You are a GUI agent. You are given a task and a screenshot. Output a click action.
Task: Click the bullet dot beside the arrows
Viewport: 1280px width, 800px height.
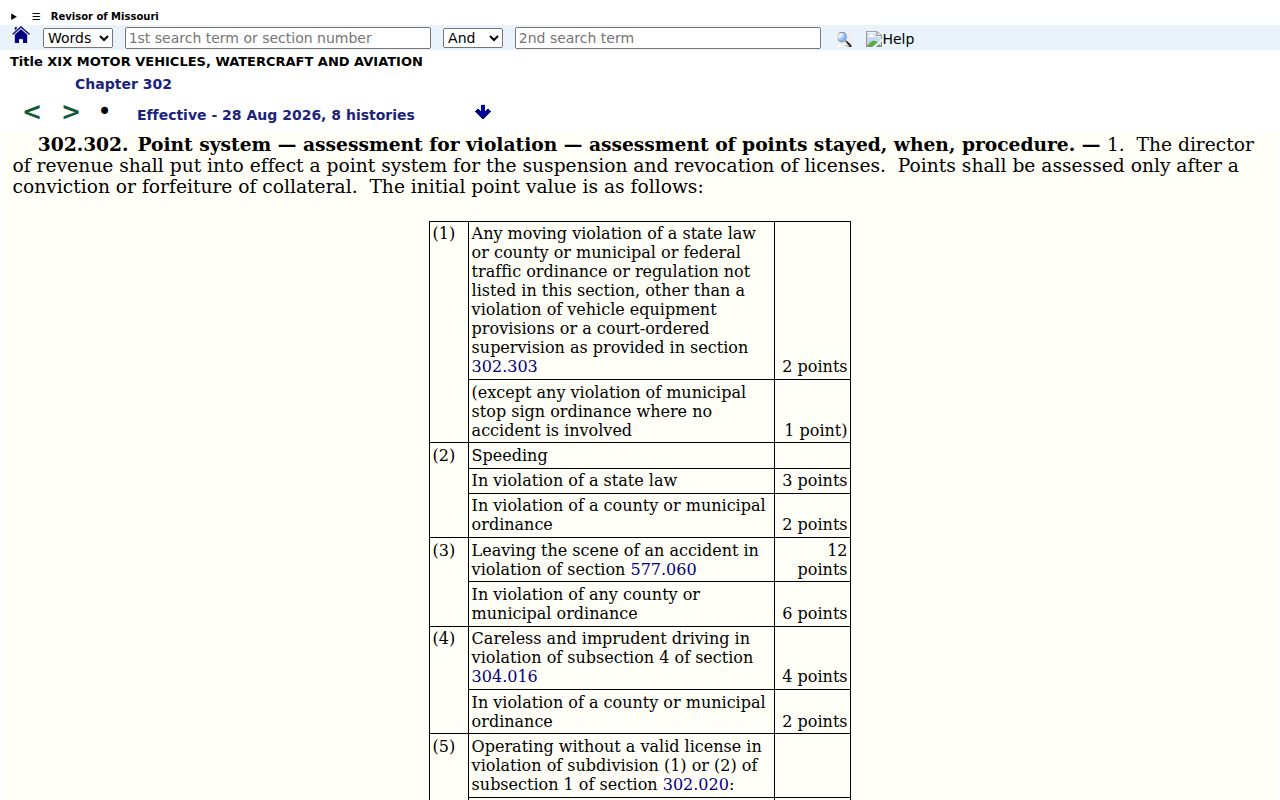[x=104, y=110]
